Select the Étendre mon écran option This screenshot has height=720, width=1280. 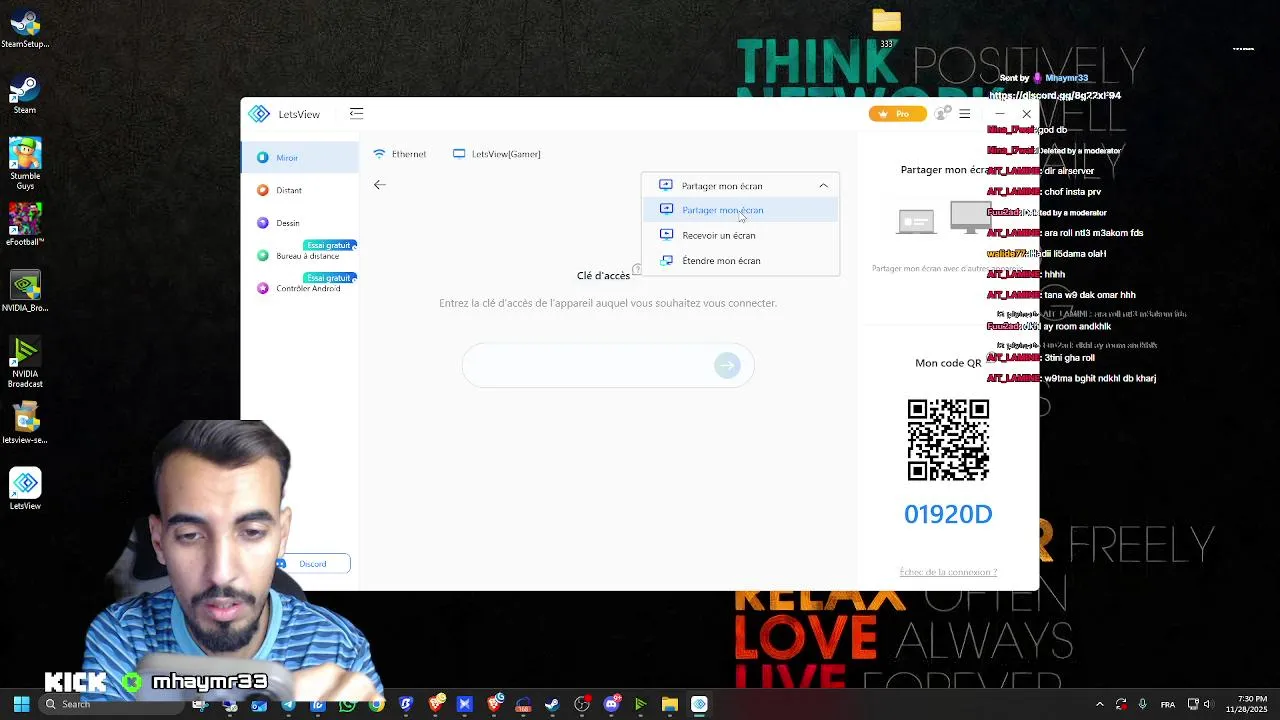point(740,260)
